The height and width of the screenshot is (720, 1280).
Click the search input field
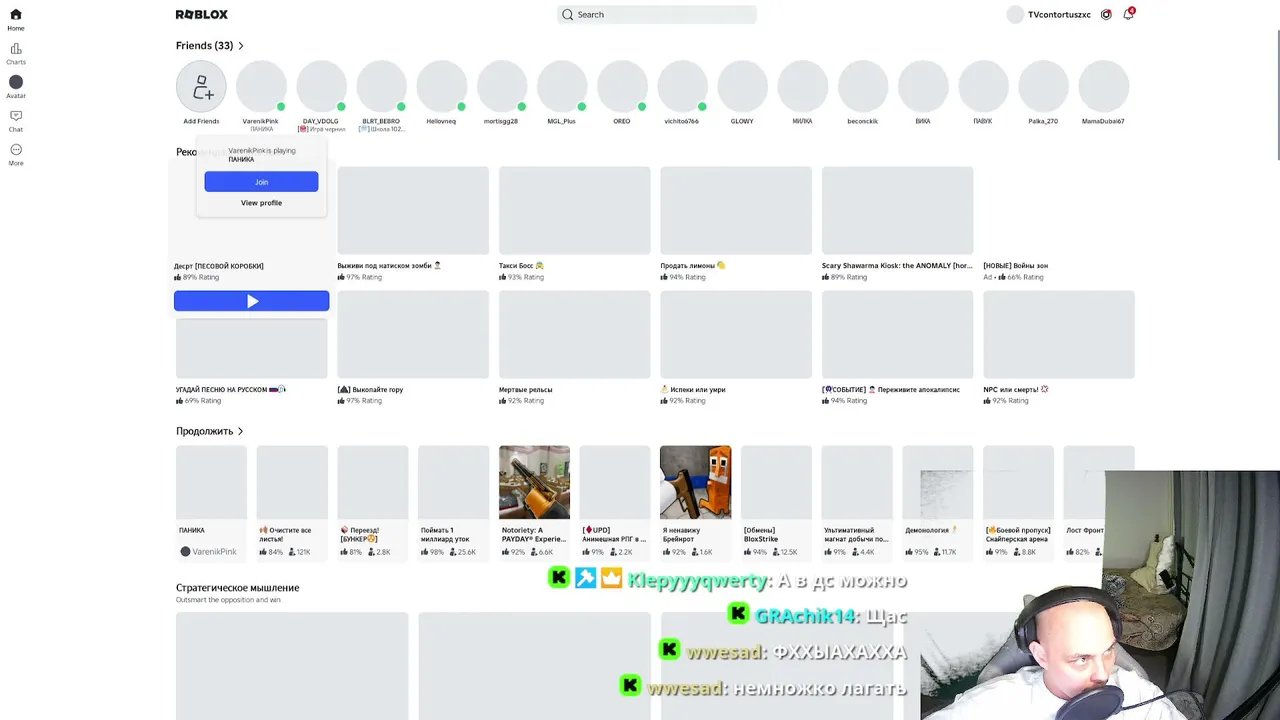tap(657, 15)
